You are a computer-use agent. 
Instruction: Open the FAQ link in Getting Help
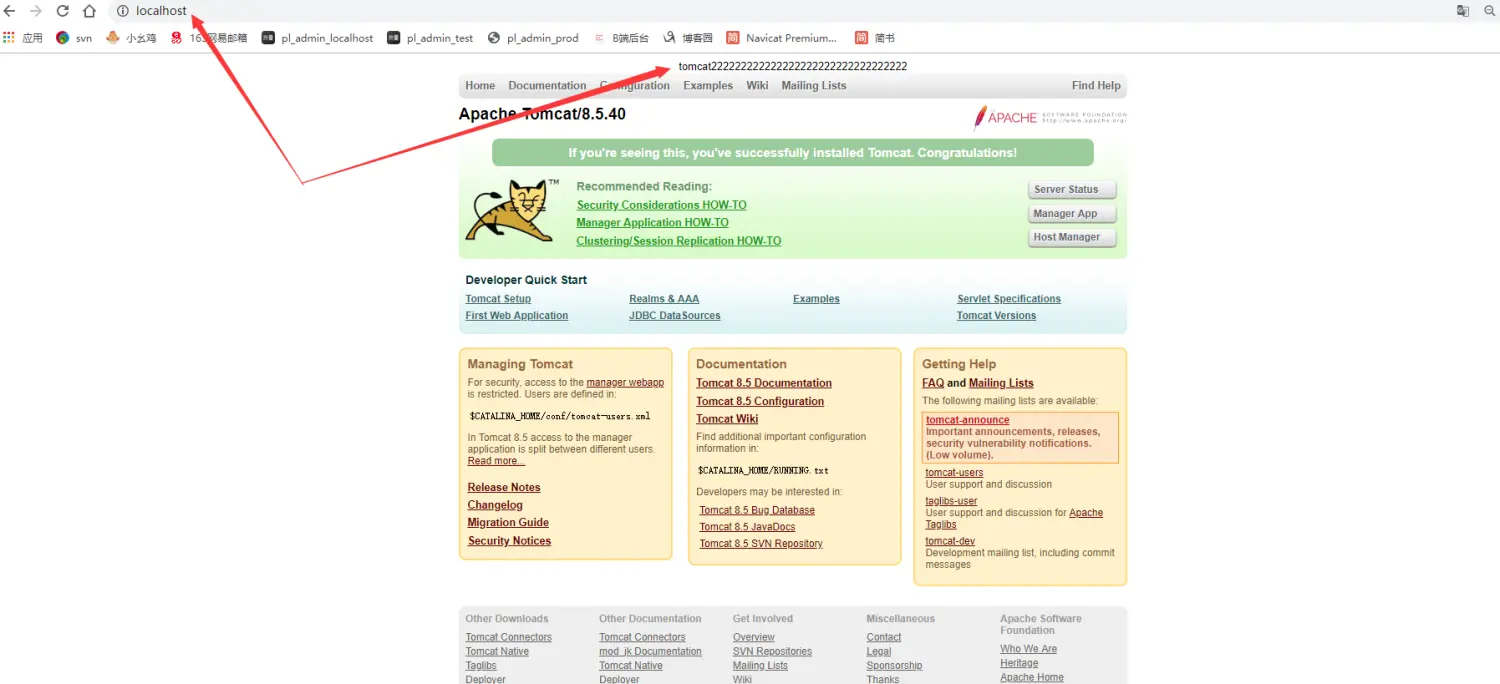933,383
